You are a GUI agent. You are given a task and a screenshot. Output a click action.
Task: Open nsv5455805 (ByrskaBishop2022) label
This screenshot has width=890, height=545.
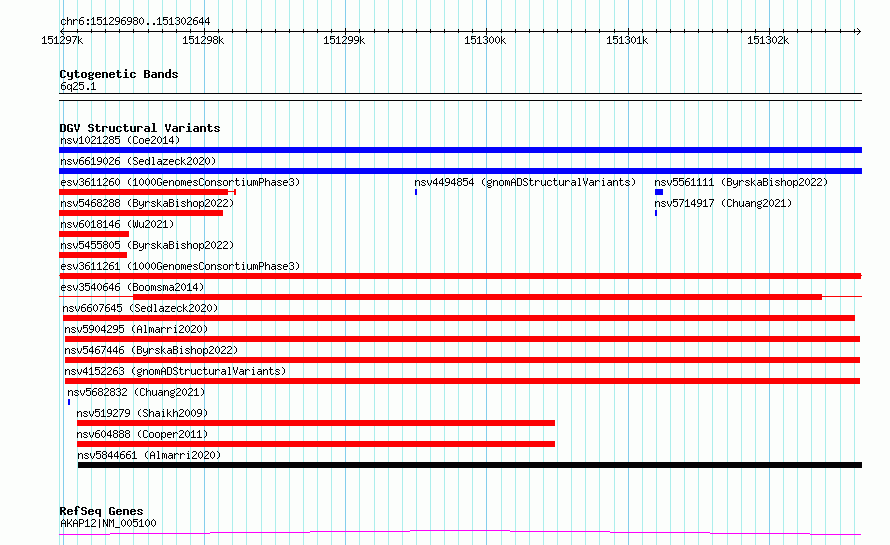tap(147, 245)
